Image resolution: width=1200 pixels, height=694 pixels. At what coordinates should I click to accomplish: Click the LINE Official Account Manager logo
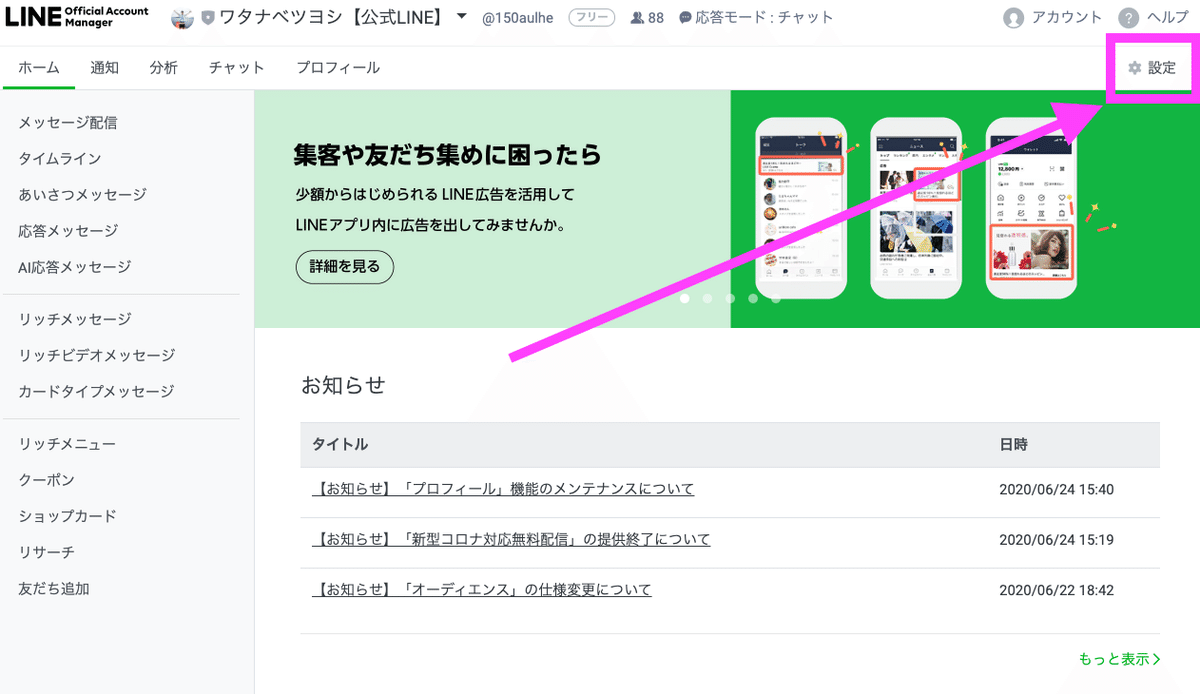[x=77, y=17]
